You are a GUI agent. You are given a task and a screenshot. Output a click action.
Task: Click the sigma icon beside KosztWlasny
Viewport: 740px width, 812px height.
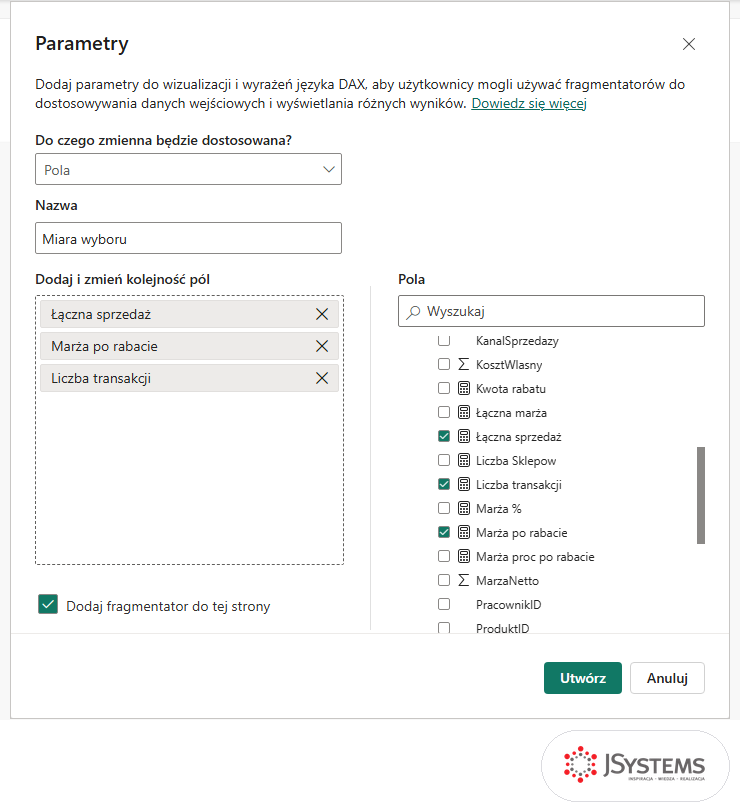[x=464, y=365]
